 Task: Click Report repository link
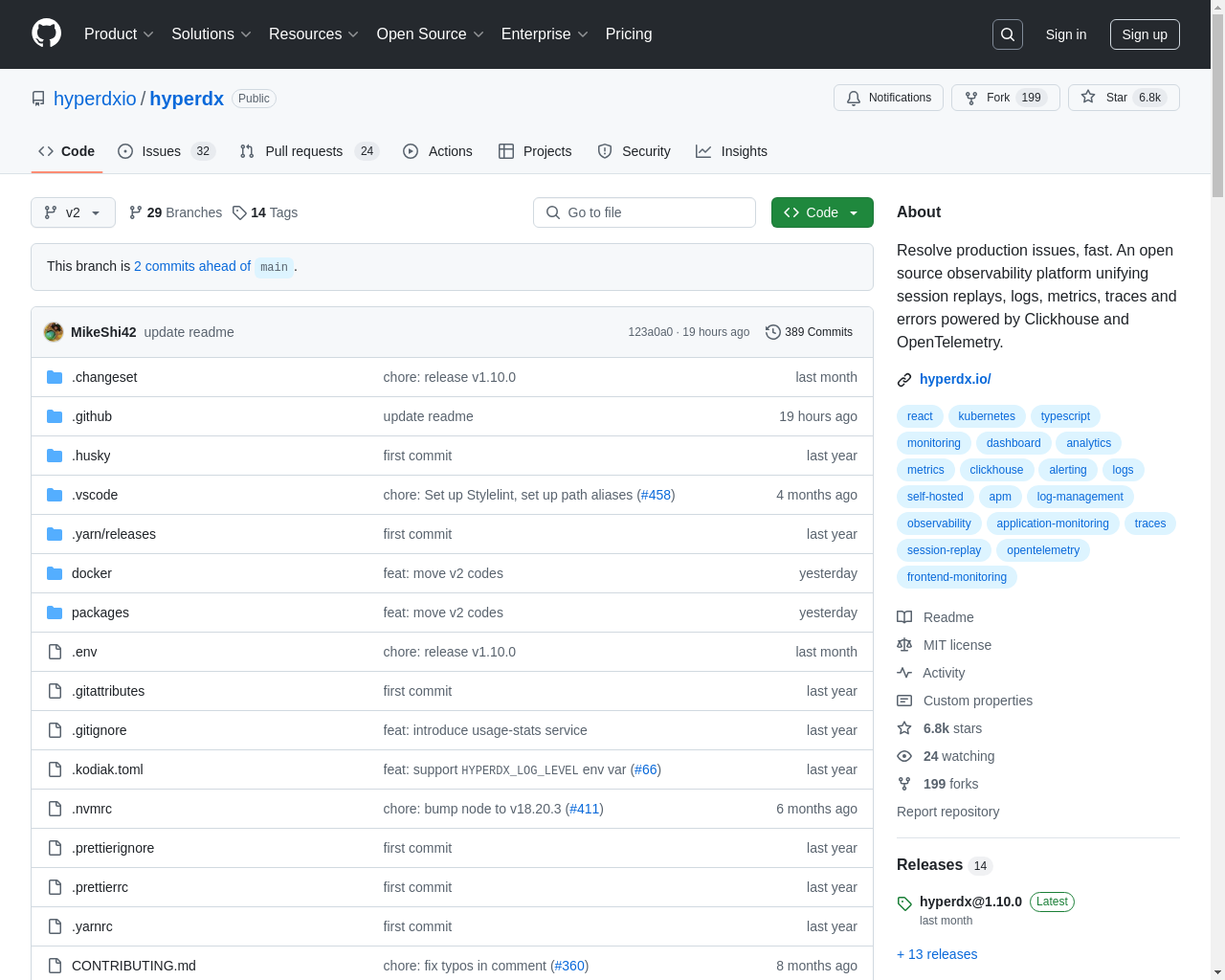[x=947, y=812]
